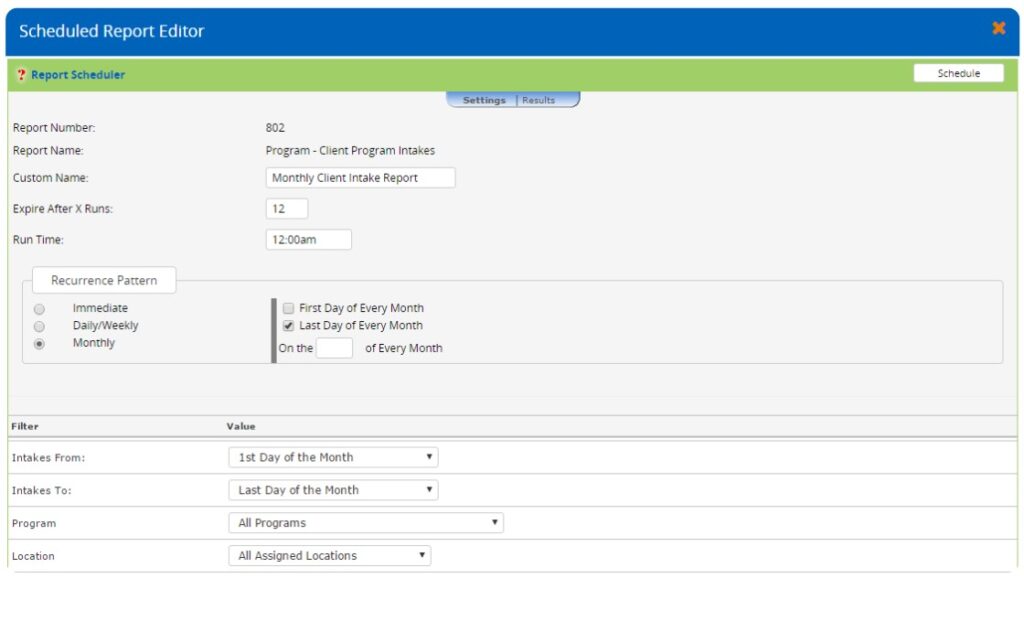Image resolution: width=1024 pixels, height=632 pixels.
Task: Click the red question mark help icon
Action: [20, 74]
